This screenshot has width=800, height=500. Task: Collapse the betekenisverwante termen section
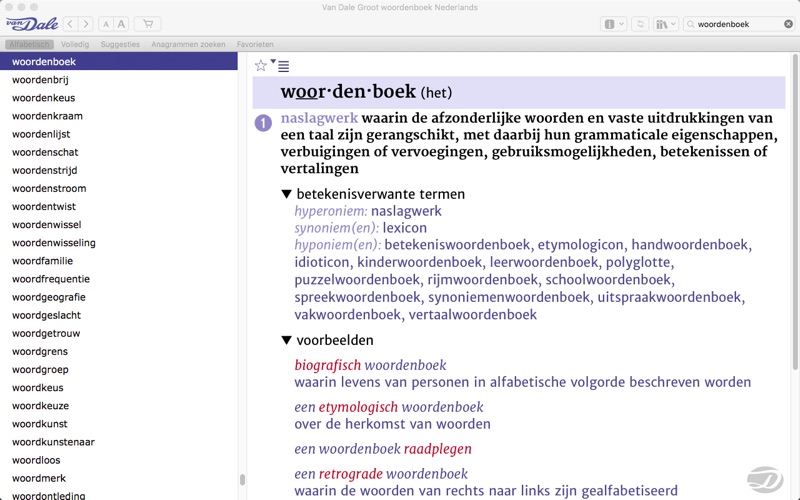tap(287, 194)
